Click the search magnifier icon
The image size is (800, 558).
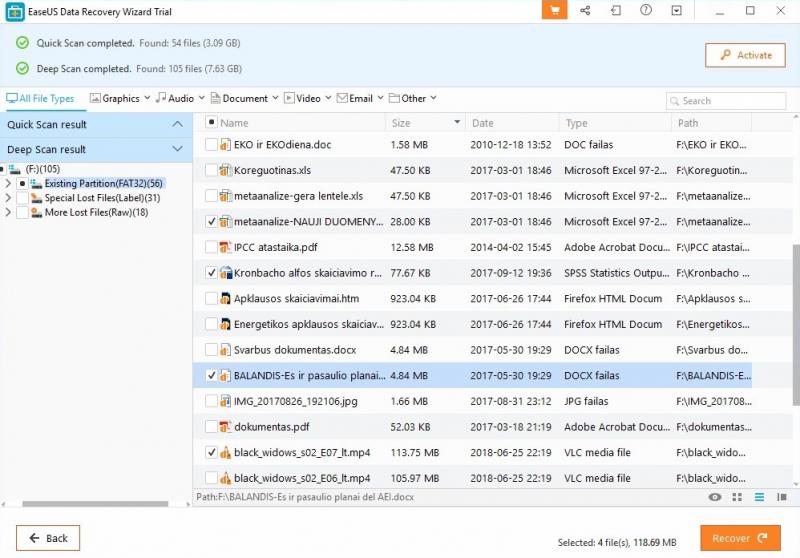point(674,101)
